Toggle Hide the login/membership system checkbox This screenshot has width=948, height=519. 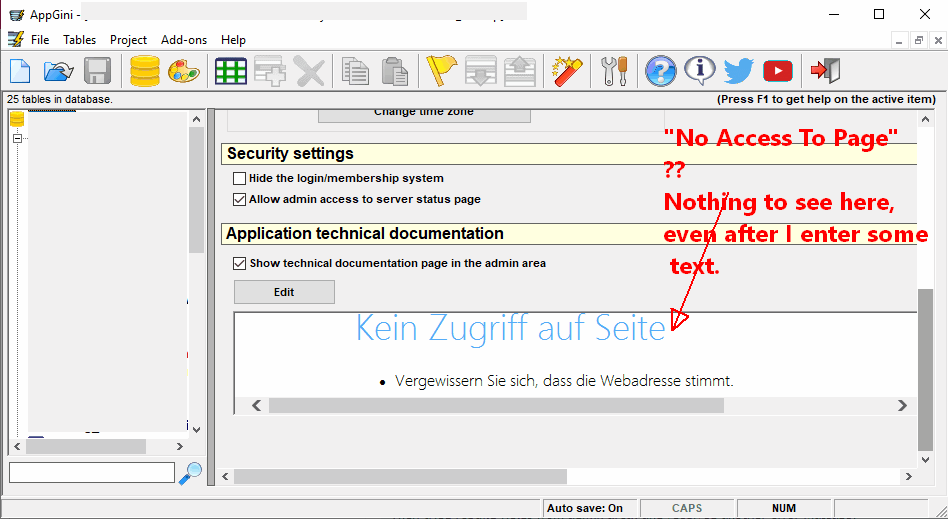(x=239, y=178)
